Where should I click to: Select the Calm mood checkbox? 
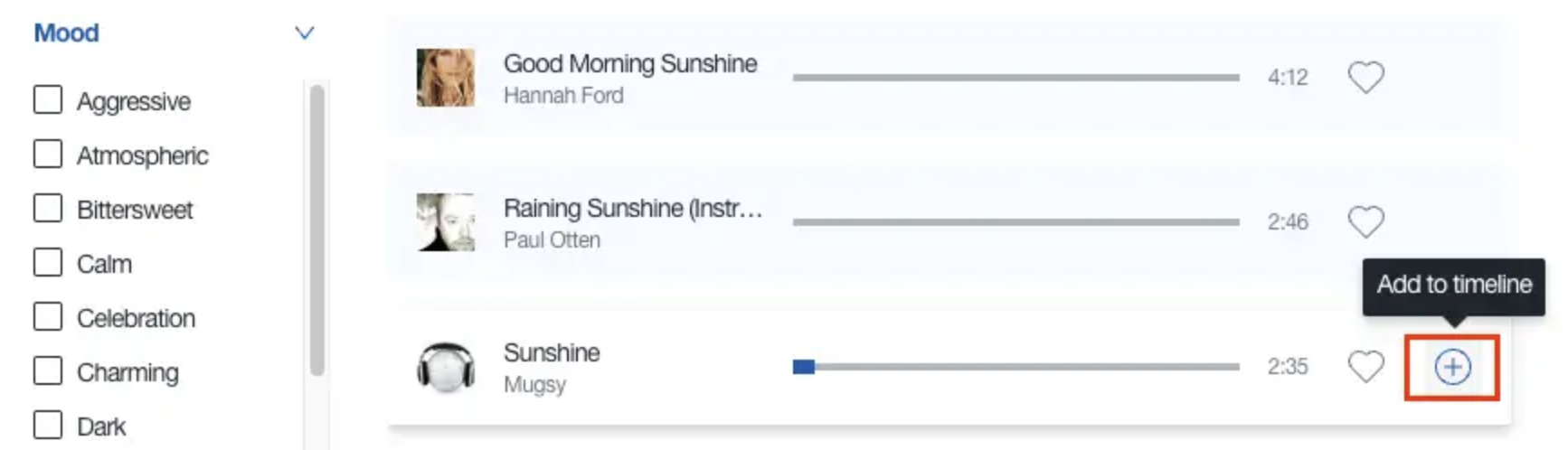click(48, 262)
